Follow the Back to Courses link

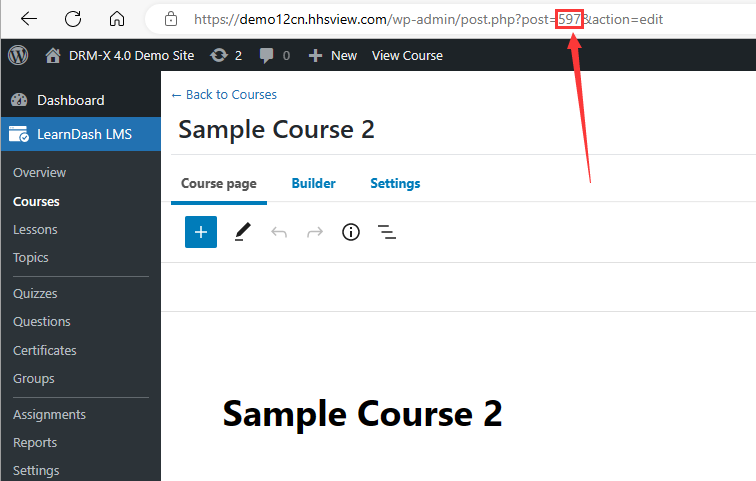[224, 95]
